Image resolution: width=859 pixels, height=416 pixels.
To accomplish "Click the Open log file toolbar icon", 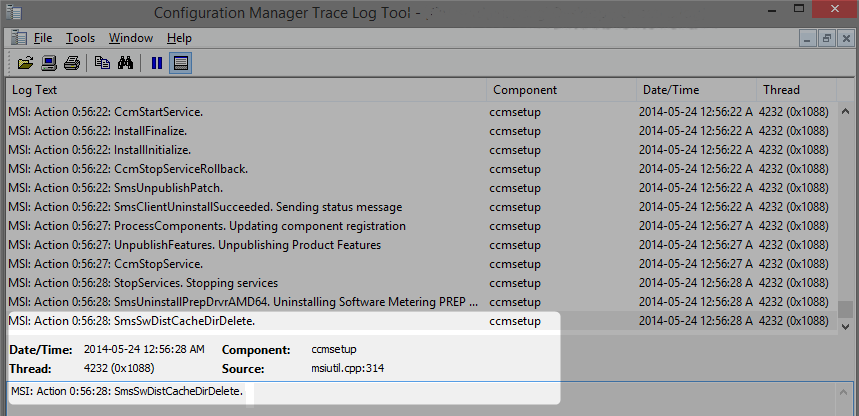I will pos(25,63).
